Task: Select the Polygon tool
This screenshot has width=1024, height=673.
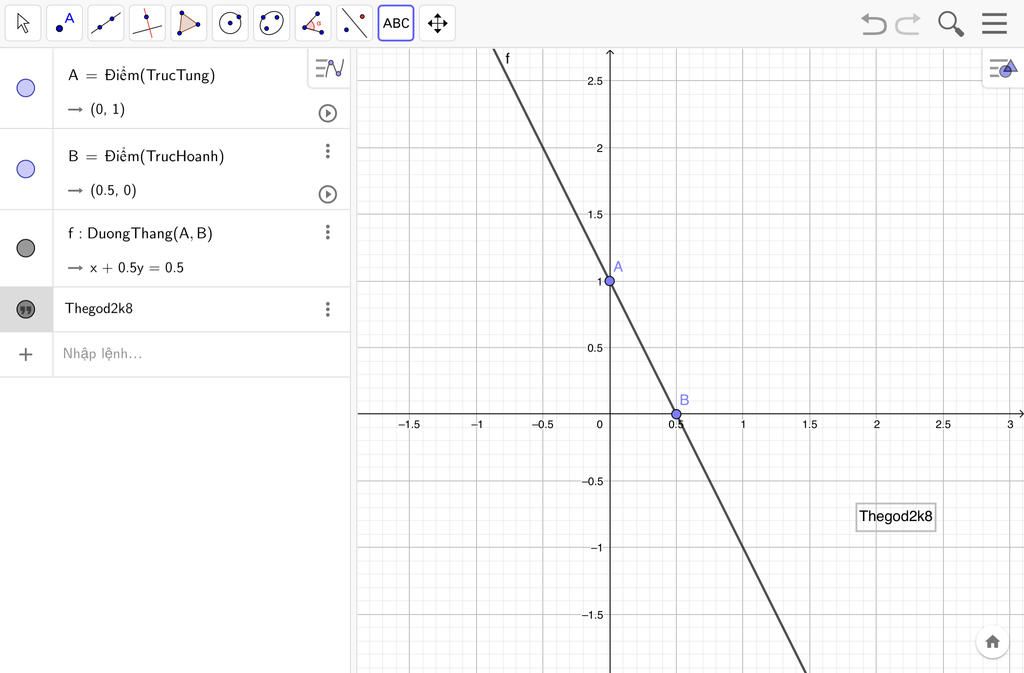Action: click(189, 23)
